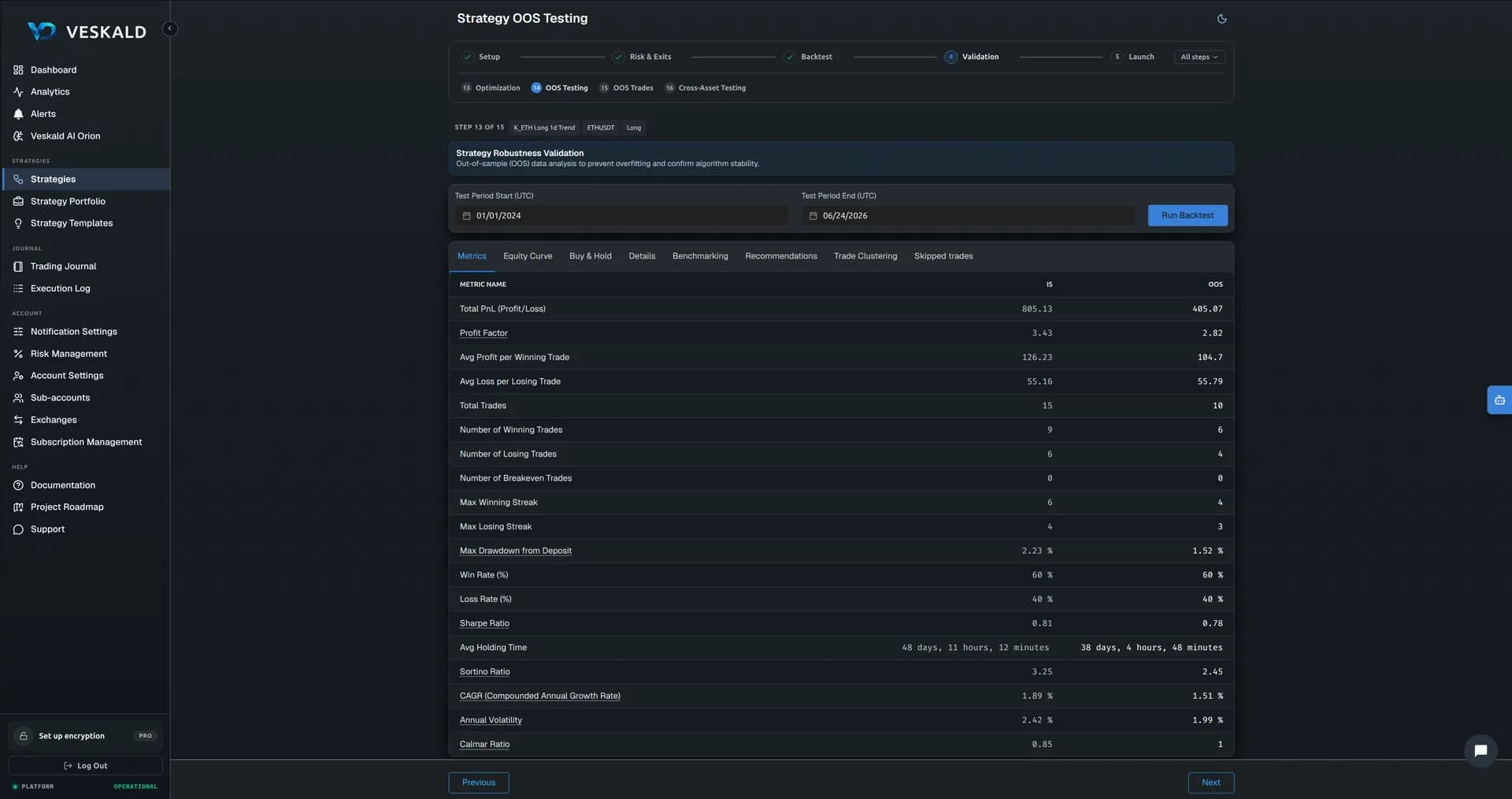Select Strategies in the sidebar

[85, 179]
